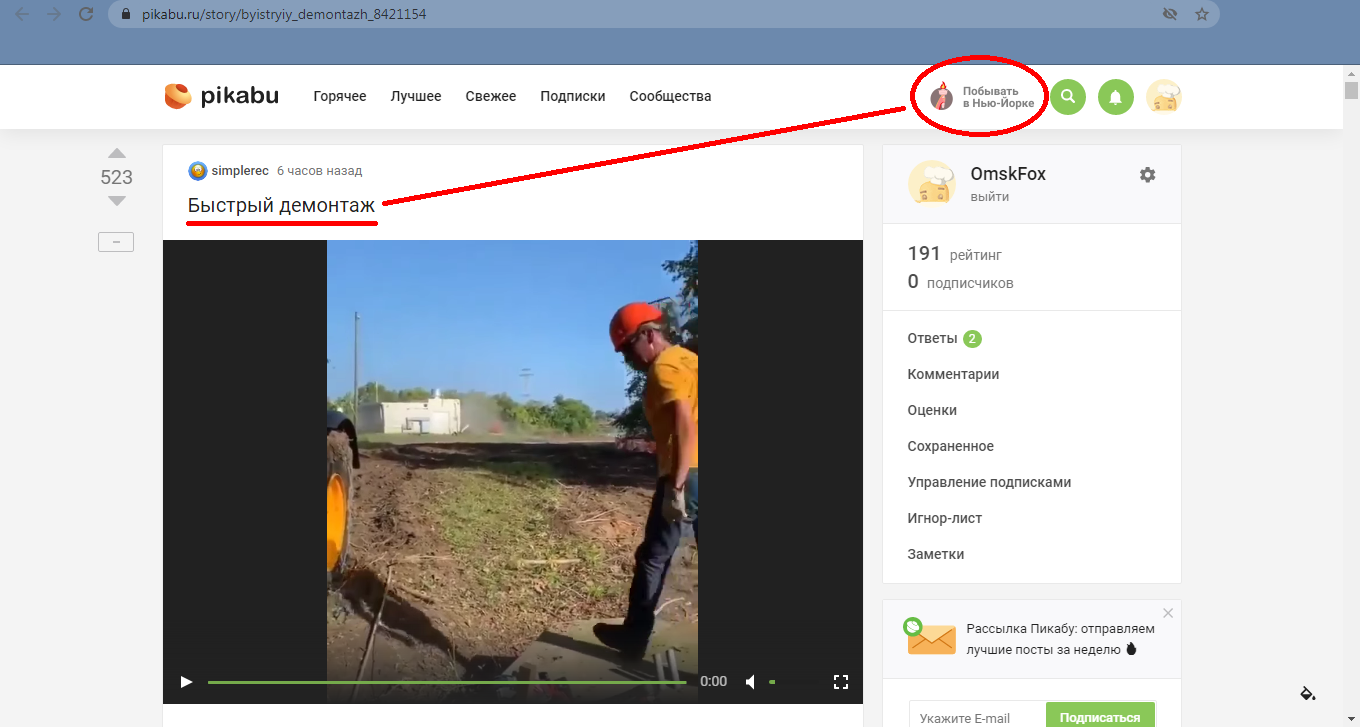Downvote the post with down arrow

coord(117,201)
